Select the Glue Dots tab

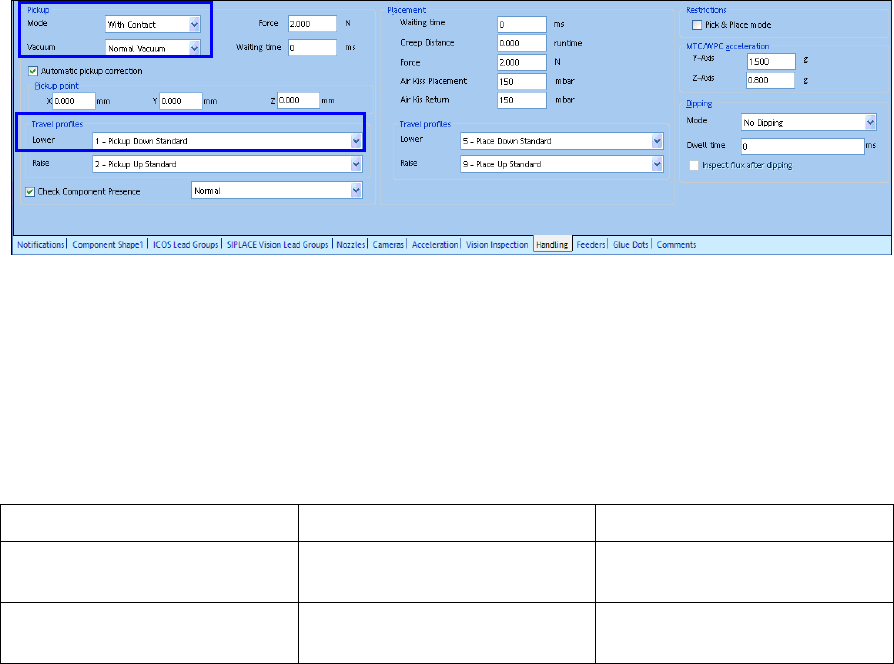631,244
